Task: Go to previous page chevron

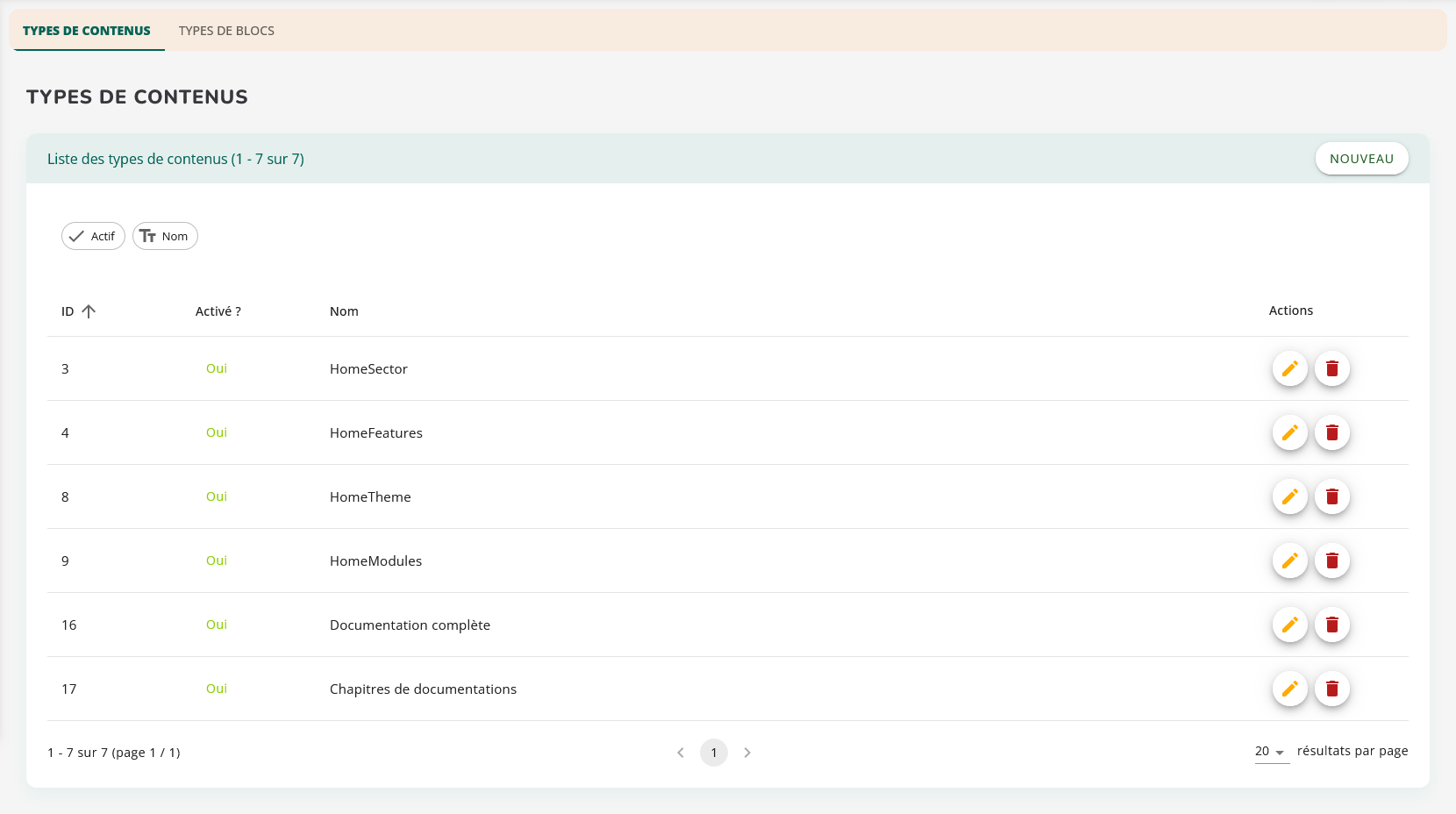Action: [x=681, y=753]
